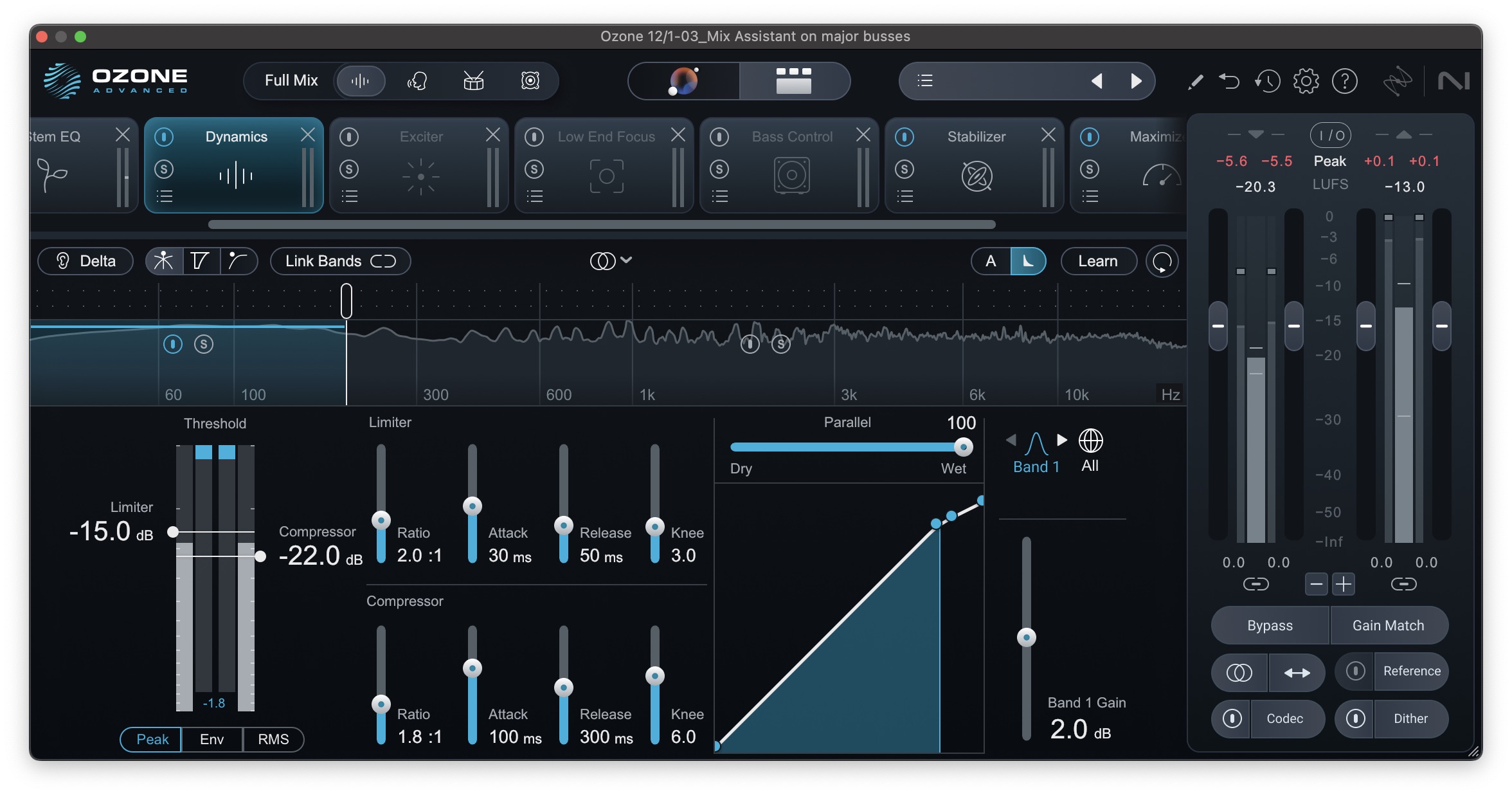Go to next preset arrow
The height and width of the screenshot is (795, 1512).
[x=1136, y=81]
